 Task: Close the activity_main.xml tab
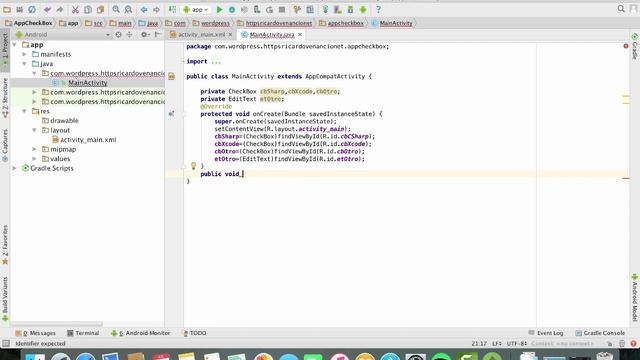click(230, 35)
